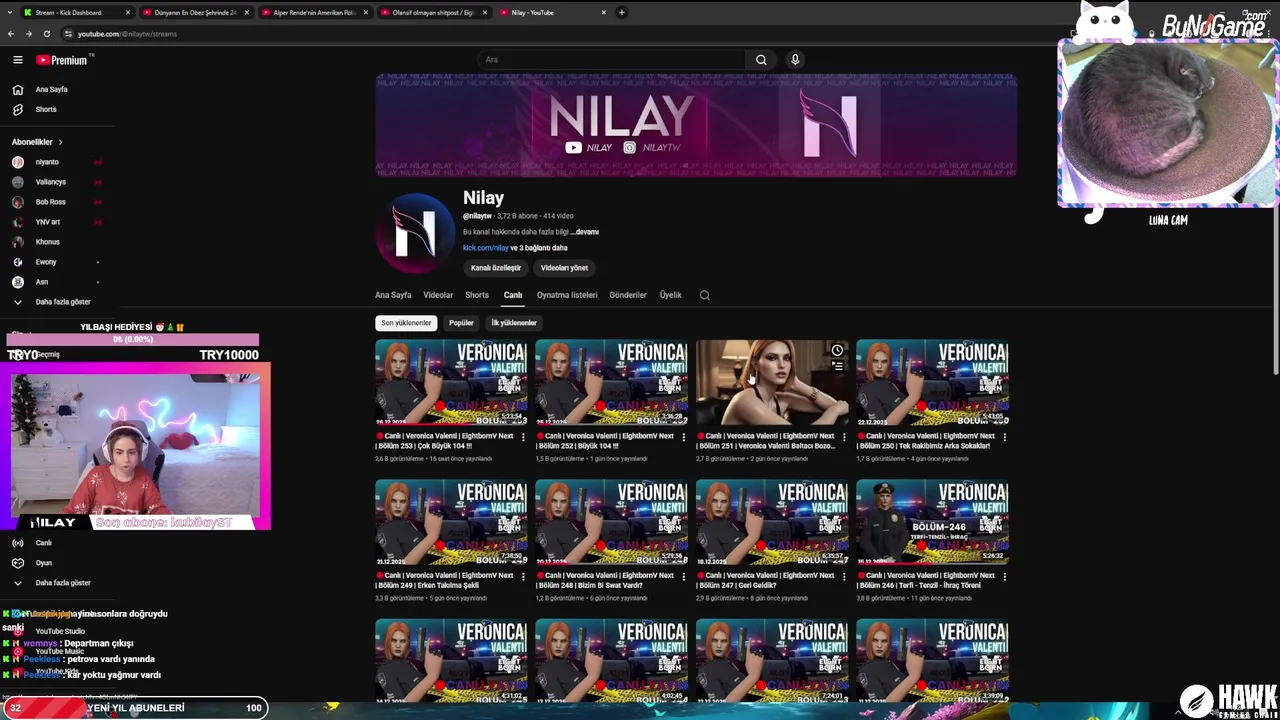Open the kick.com/nilay link
This screenshot has width=1280, height=720.
pyautogui.click(x=486, y=248)
